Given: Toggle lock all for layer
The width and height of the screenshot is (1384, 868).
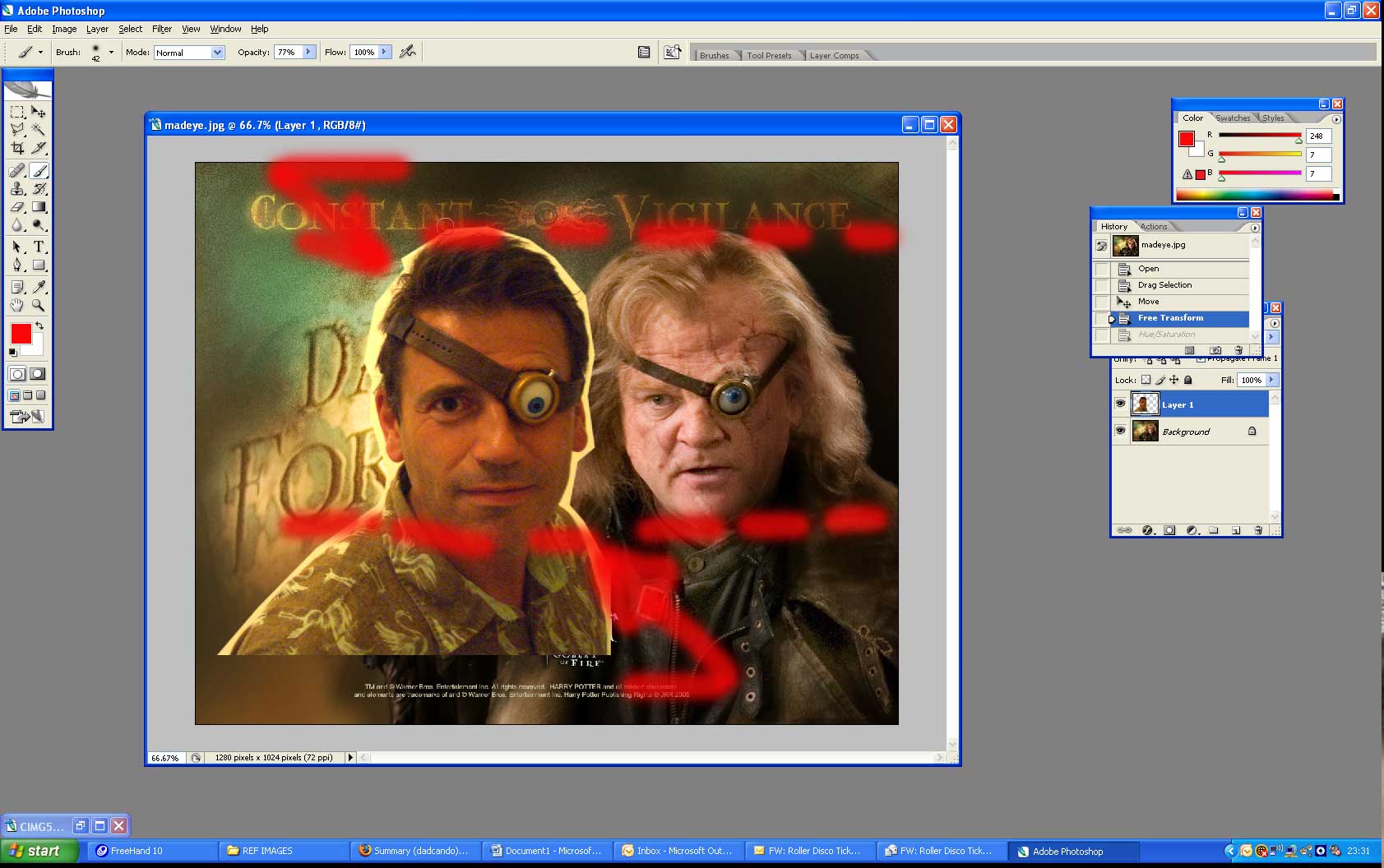Looking at the screenshot, I should pos(1187,380).
